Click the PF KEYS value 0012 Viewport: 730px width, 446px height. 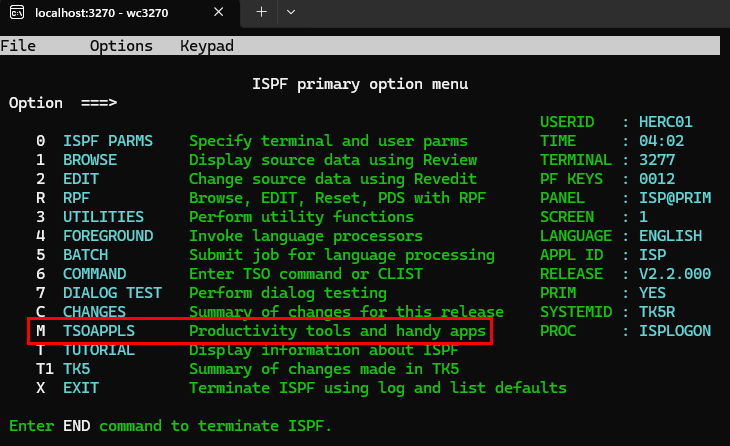(x=657, y=179)
